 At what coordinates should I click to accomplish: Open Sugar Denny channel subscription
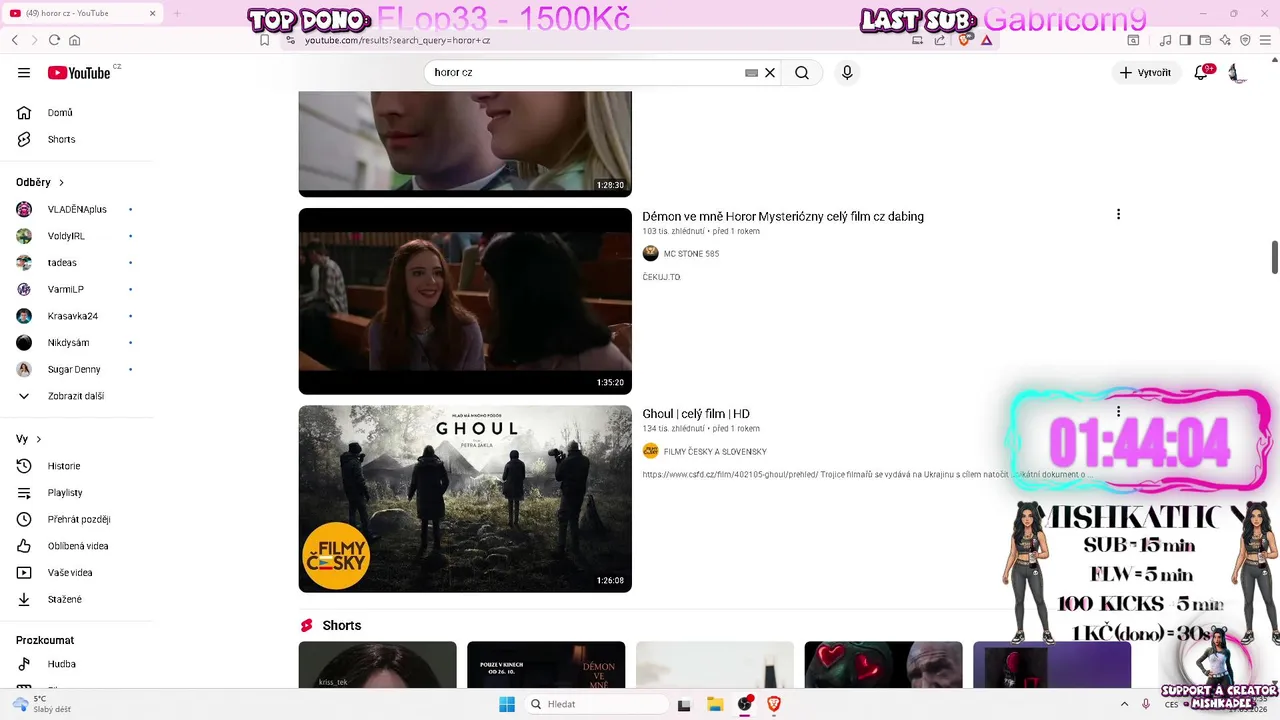click(76, 369)
